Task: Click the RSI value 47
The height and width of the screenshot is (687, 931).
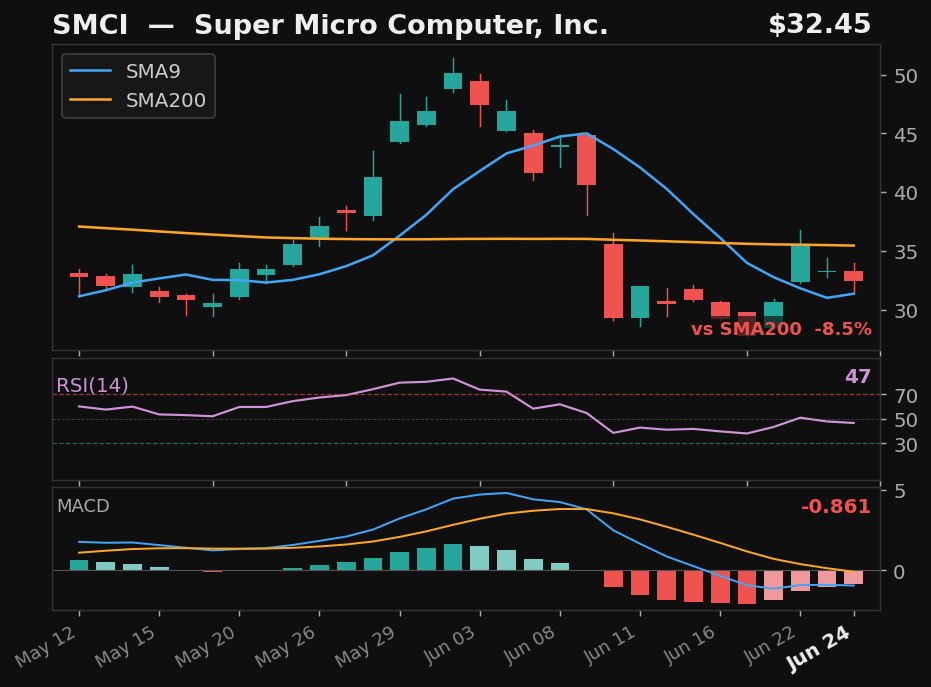Action: [857, 376]
